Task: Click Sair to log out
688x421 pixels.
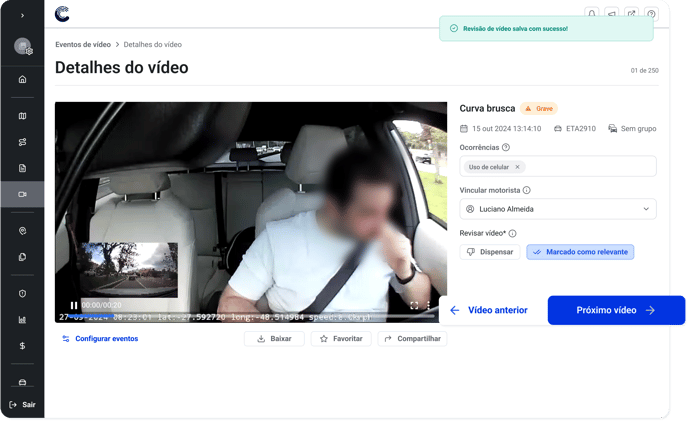Action: pyautogui.click(x=22, y=405)
